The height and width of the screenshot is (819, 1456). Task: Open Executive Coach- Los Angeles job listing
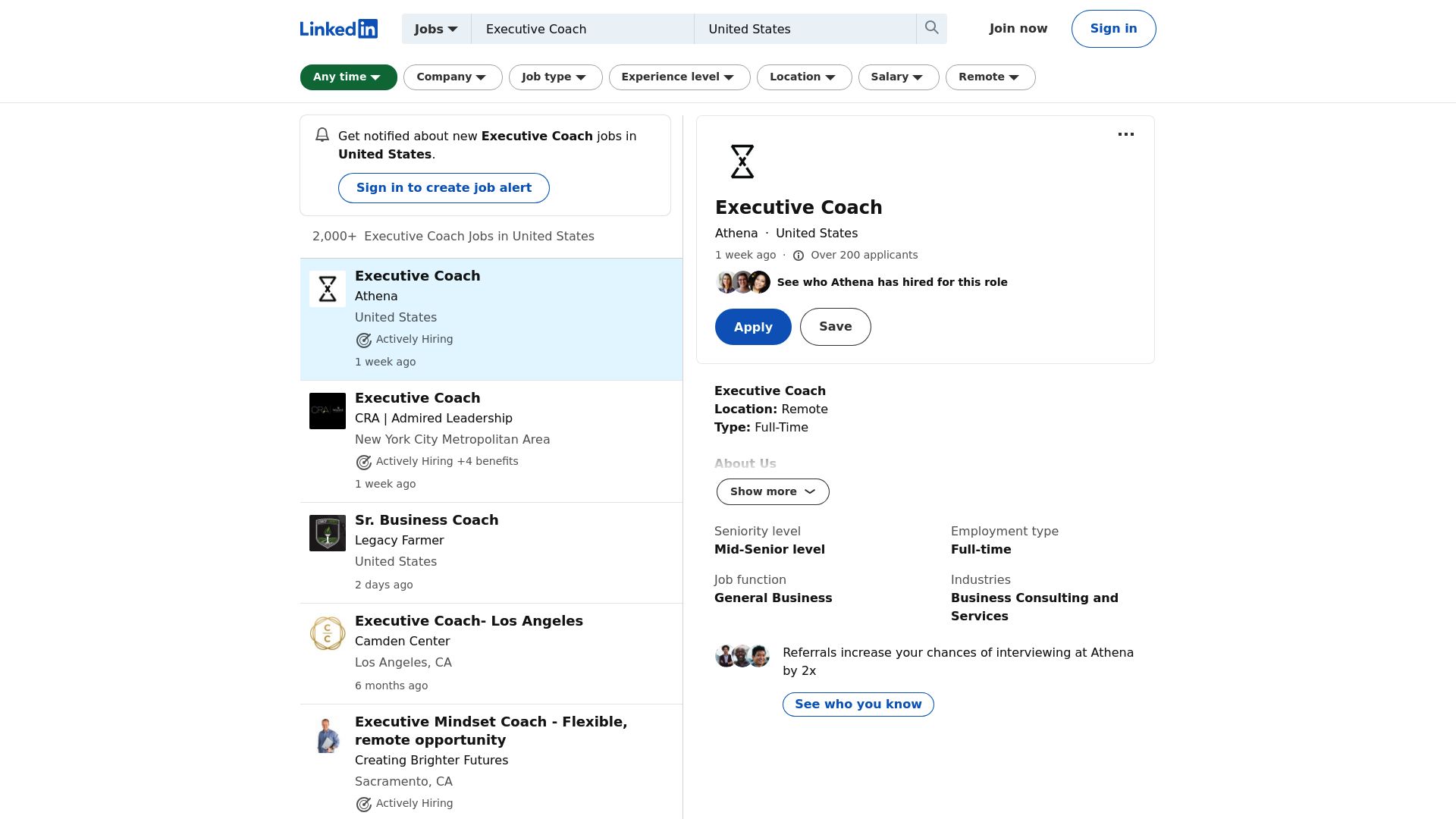469,620
